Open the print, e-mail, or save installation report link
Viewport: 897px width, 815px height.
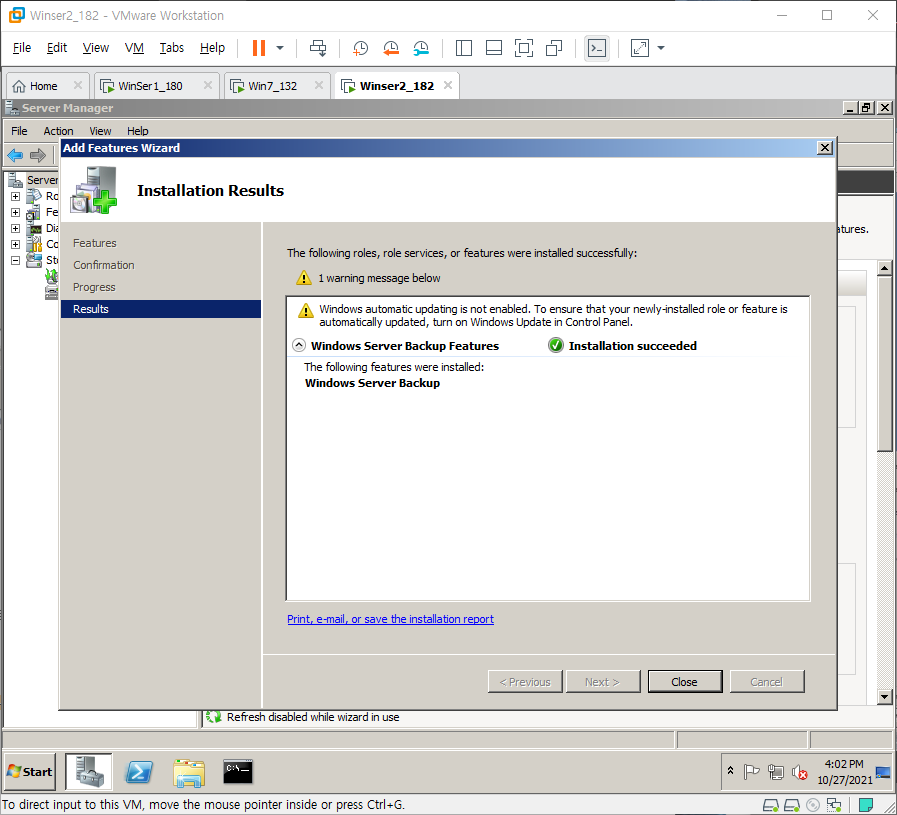pyautogui.click(x=390, y=619)
